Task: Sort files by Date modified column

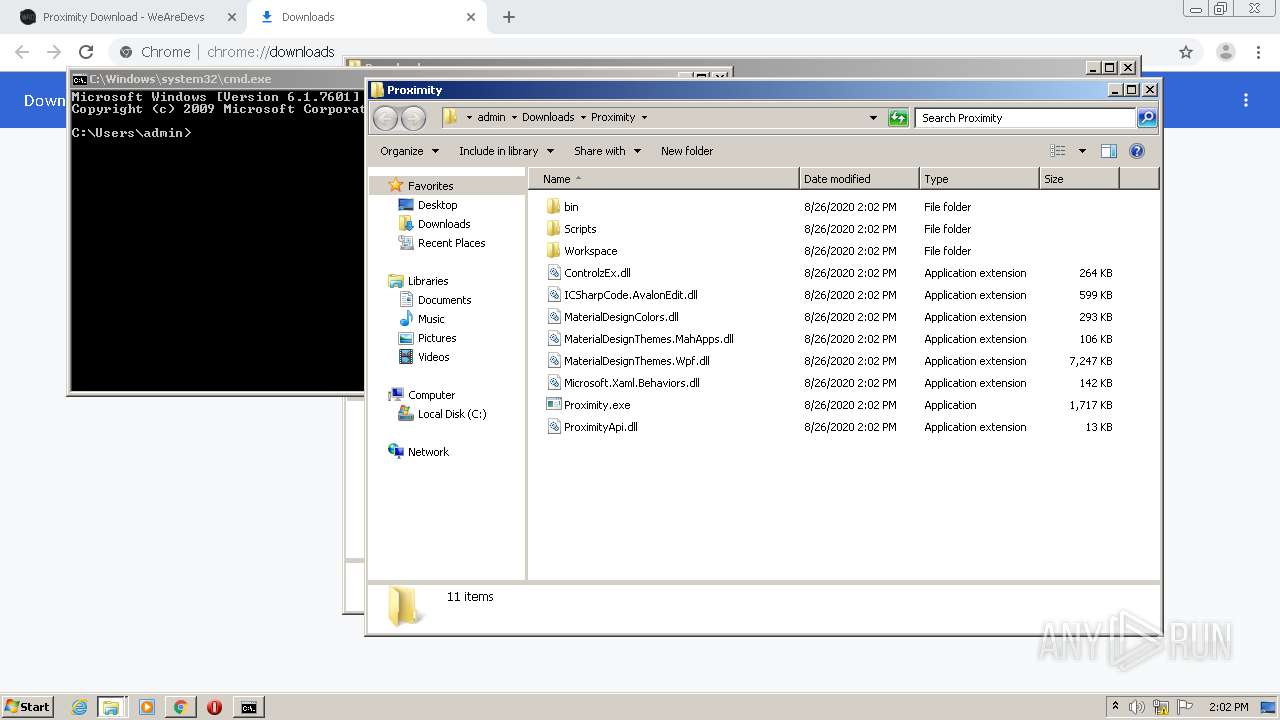Action: 859,179
